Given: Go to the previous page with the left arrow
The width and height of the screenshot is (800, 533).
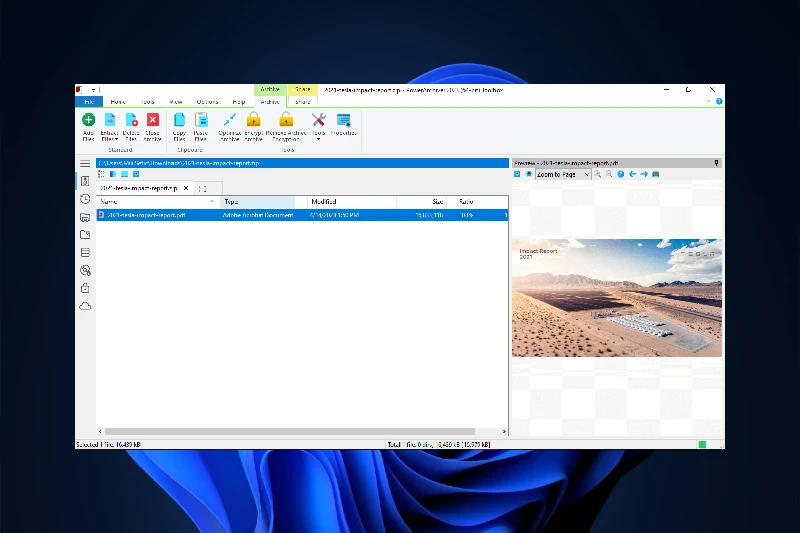Looking at the screenshot, I should (633, 174).
